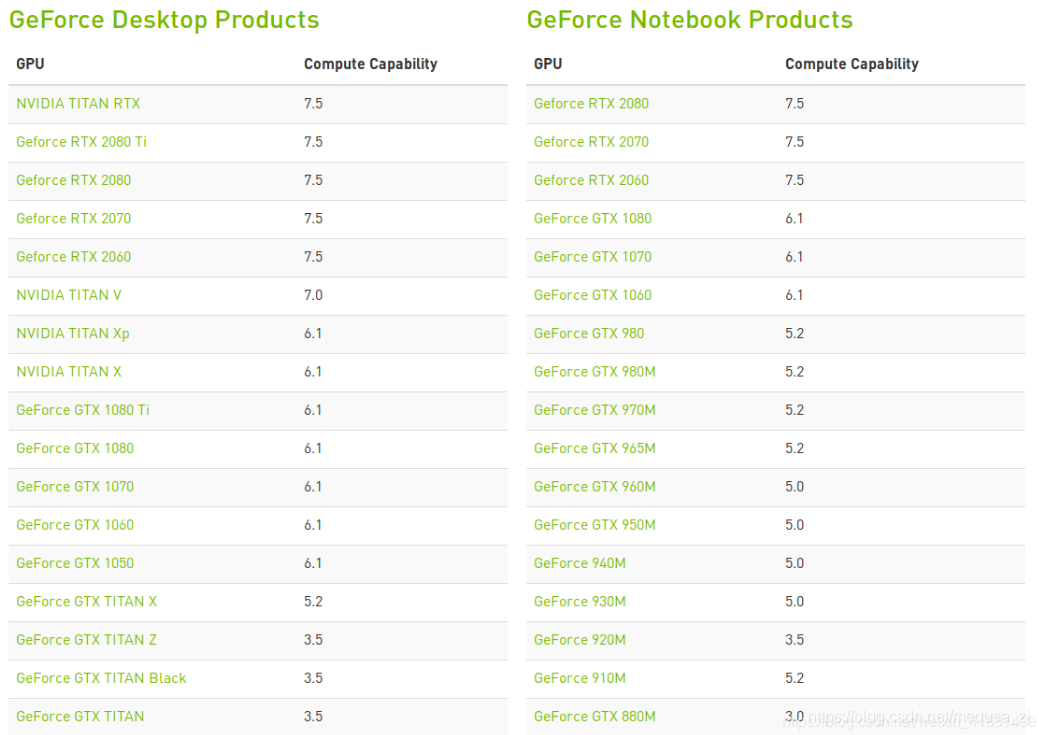The height and width of the screenshot is (735, 1039).
Task: Open the GeForce 910M link
Action: tap(580, 679)
